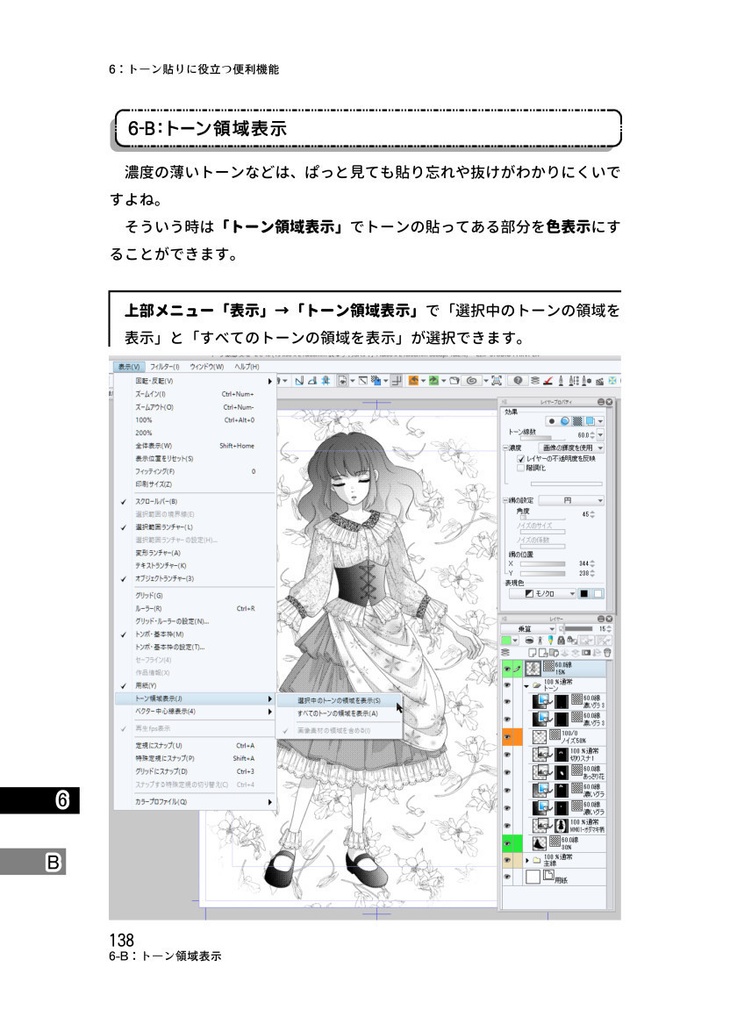Click the first ruler icon in the toolbar
This screenshot has height=1024, width=730.
tap(300, 380)
